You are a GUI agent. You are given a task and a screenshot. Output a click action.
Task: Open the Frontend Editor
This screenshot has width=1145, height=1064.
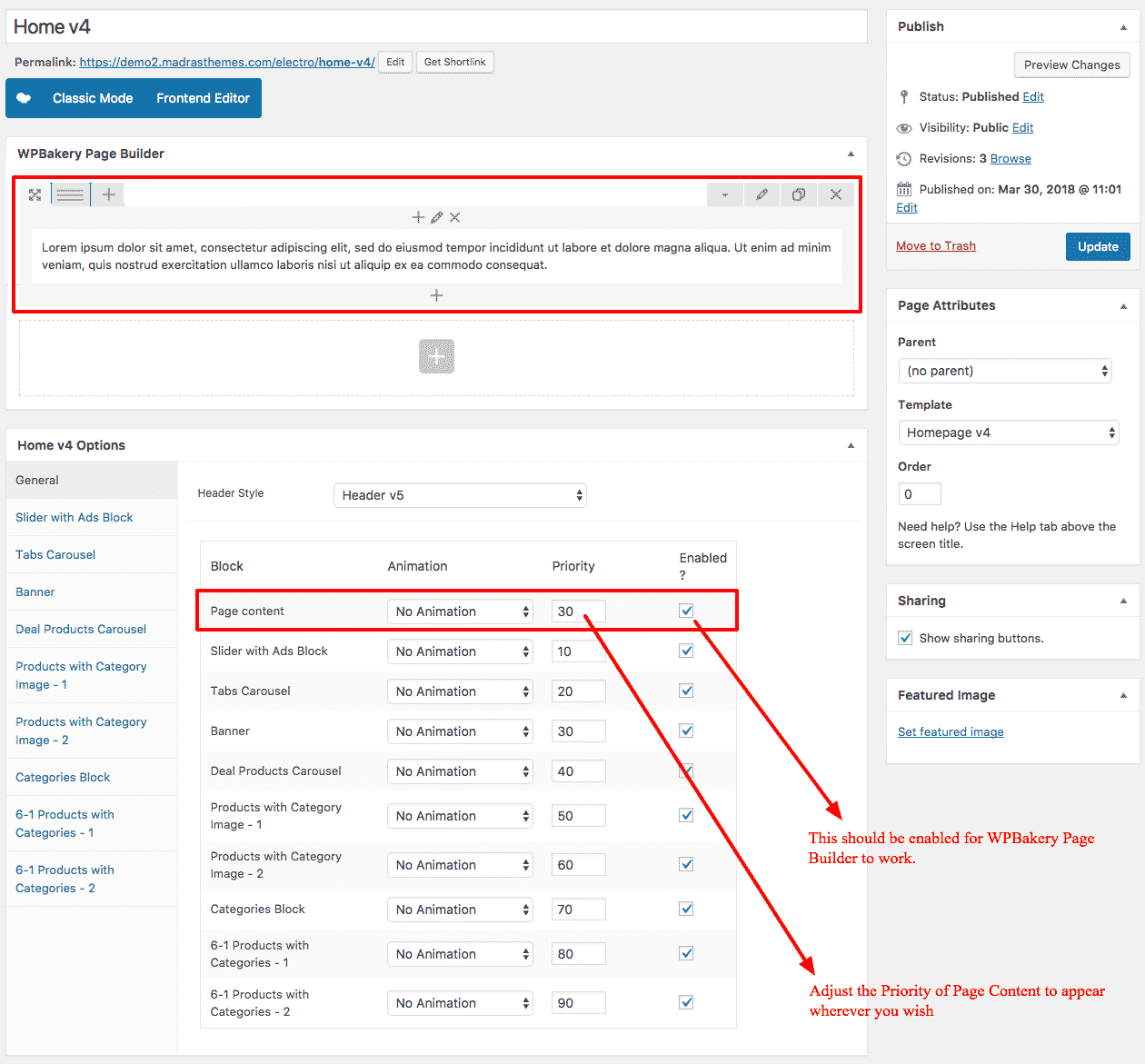point(203,98)
